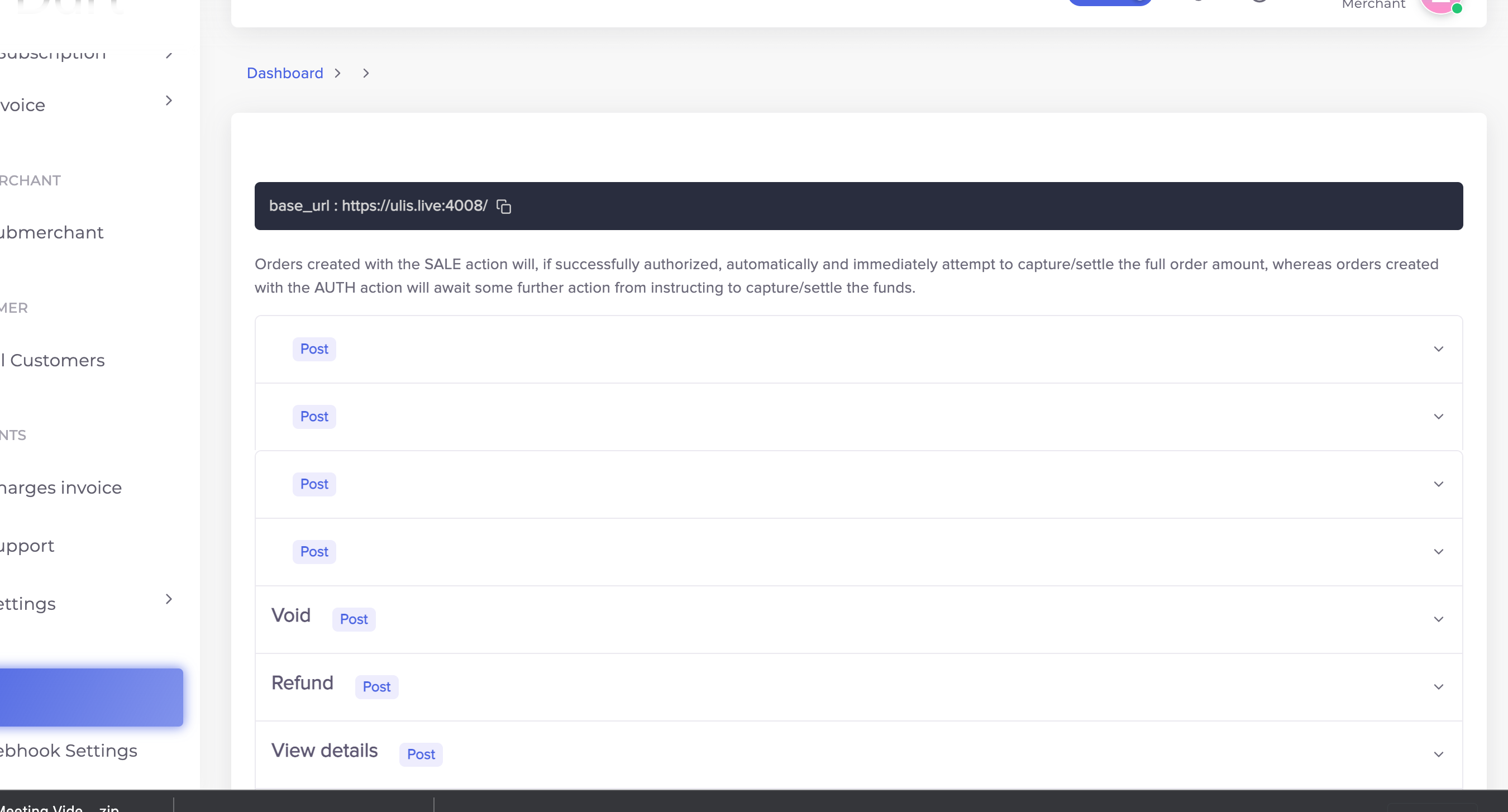Click the Post badge next to View details
This screenshot has width=1508, height=812.
coord(421,754)
